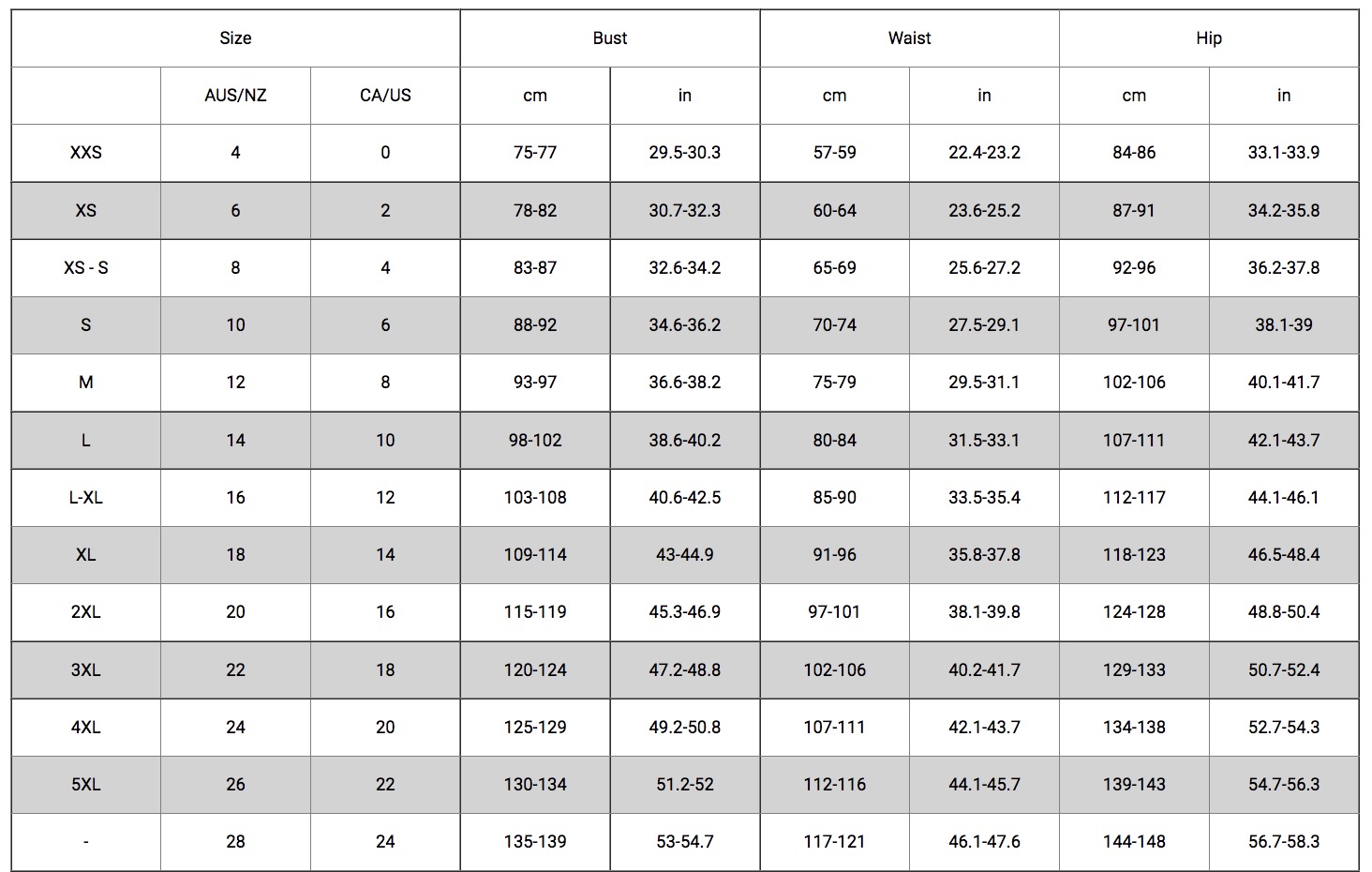Select the XS - S row label
This screenshot has height=872, width=1372.
pyautogui.click(x=86, y=268)
